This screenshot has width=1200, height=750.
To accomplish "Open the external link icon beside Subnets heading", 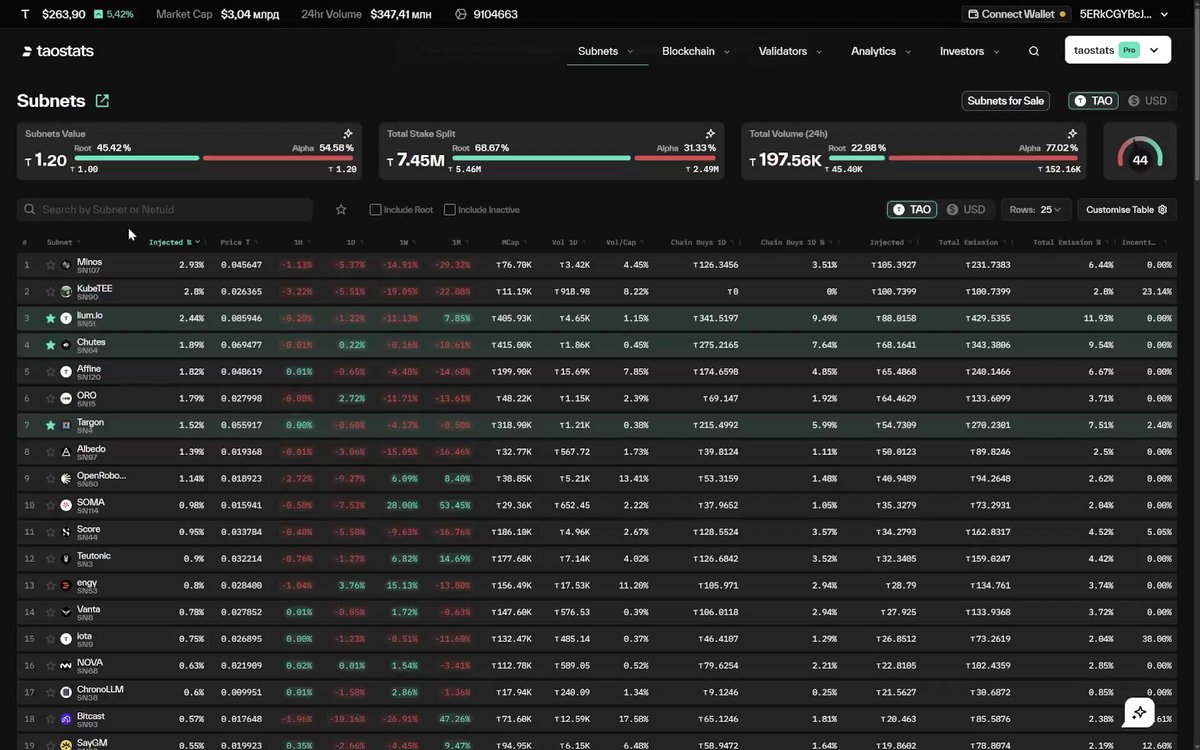I will click(102, 101).
